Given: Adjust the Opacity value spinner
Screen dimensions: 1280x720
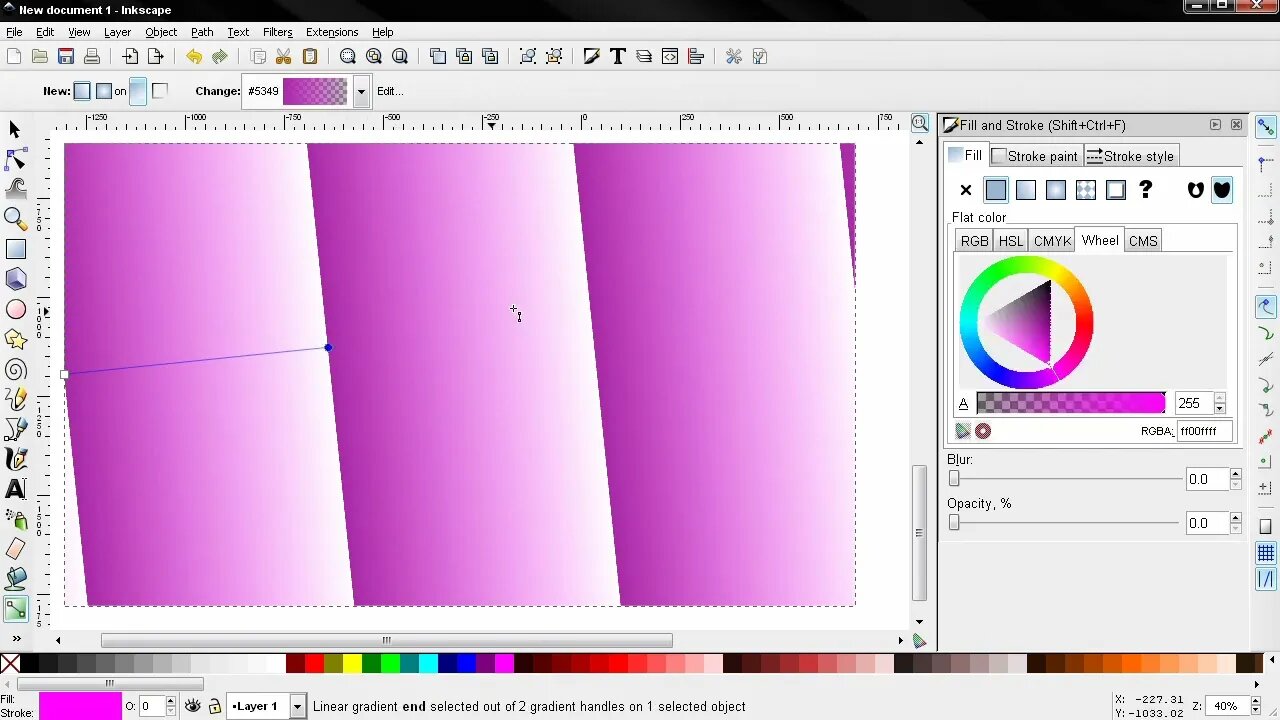Looking at the screenshot, I should coord(1236,523).
